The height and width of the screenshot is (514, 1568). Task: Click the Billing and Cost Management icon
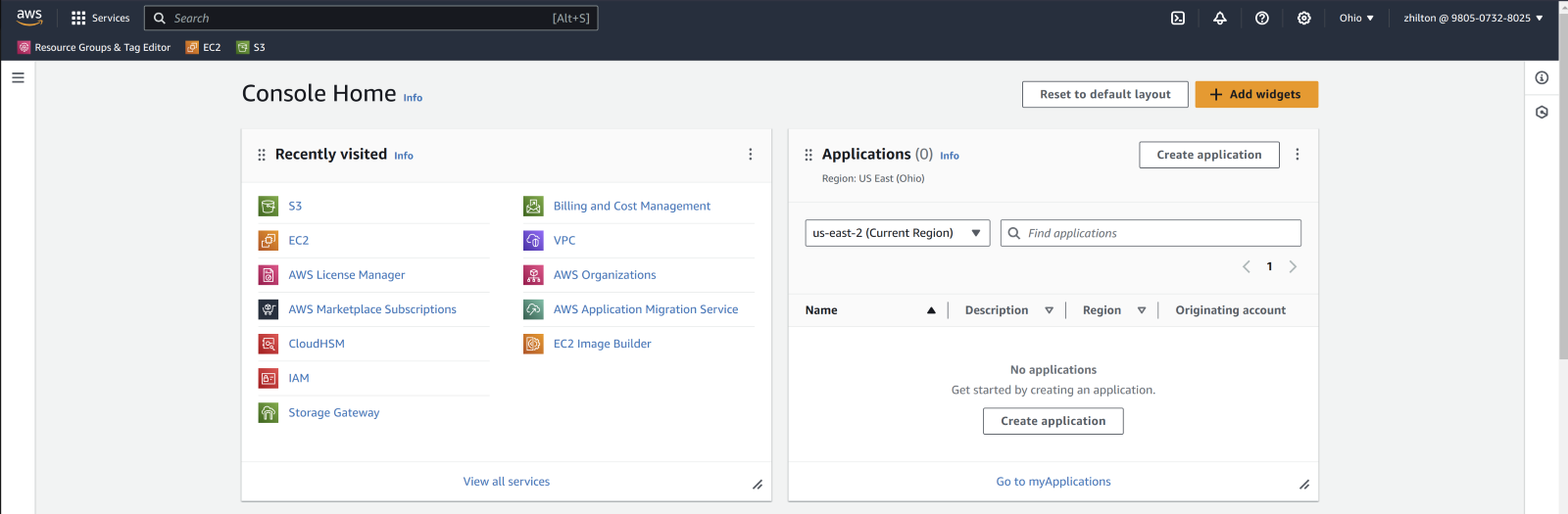coord(533,206)
